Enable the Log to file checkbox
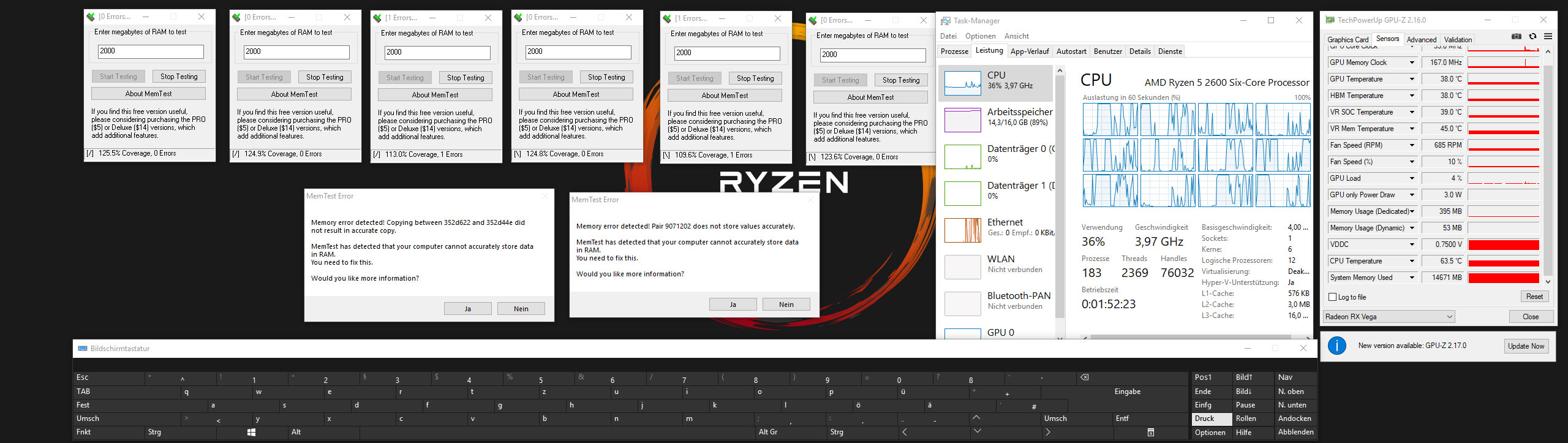This screenshot has width=1568, height=443. click(x=1332, y=297)
